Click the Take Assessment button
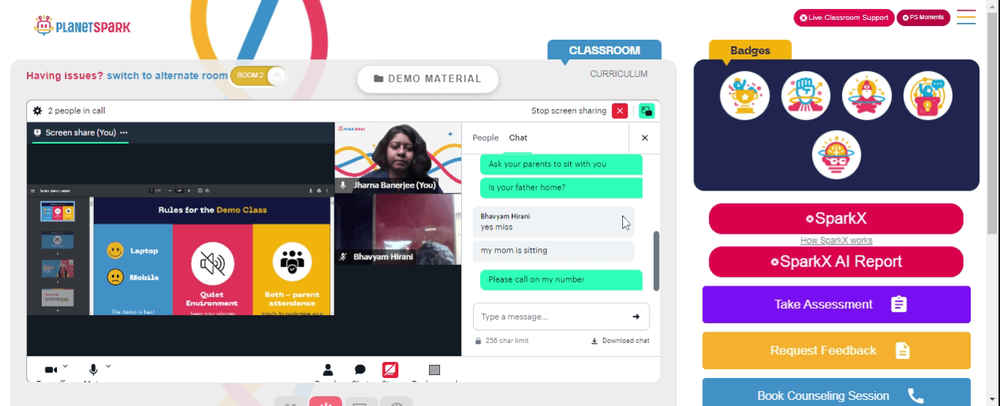 pyautogui.click(x=836, y=305)
